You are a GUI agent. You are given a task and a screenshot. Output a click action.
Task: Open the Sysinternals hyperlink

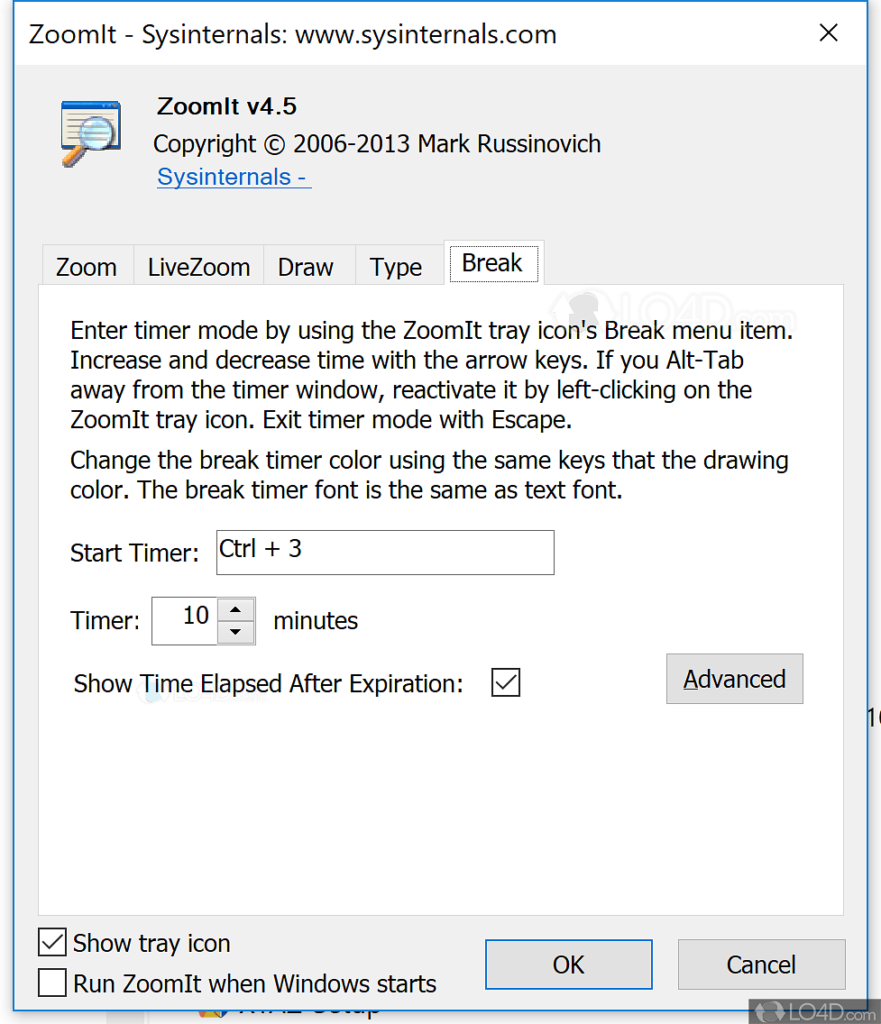pyautogui.click(x=234, y=177)
